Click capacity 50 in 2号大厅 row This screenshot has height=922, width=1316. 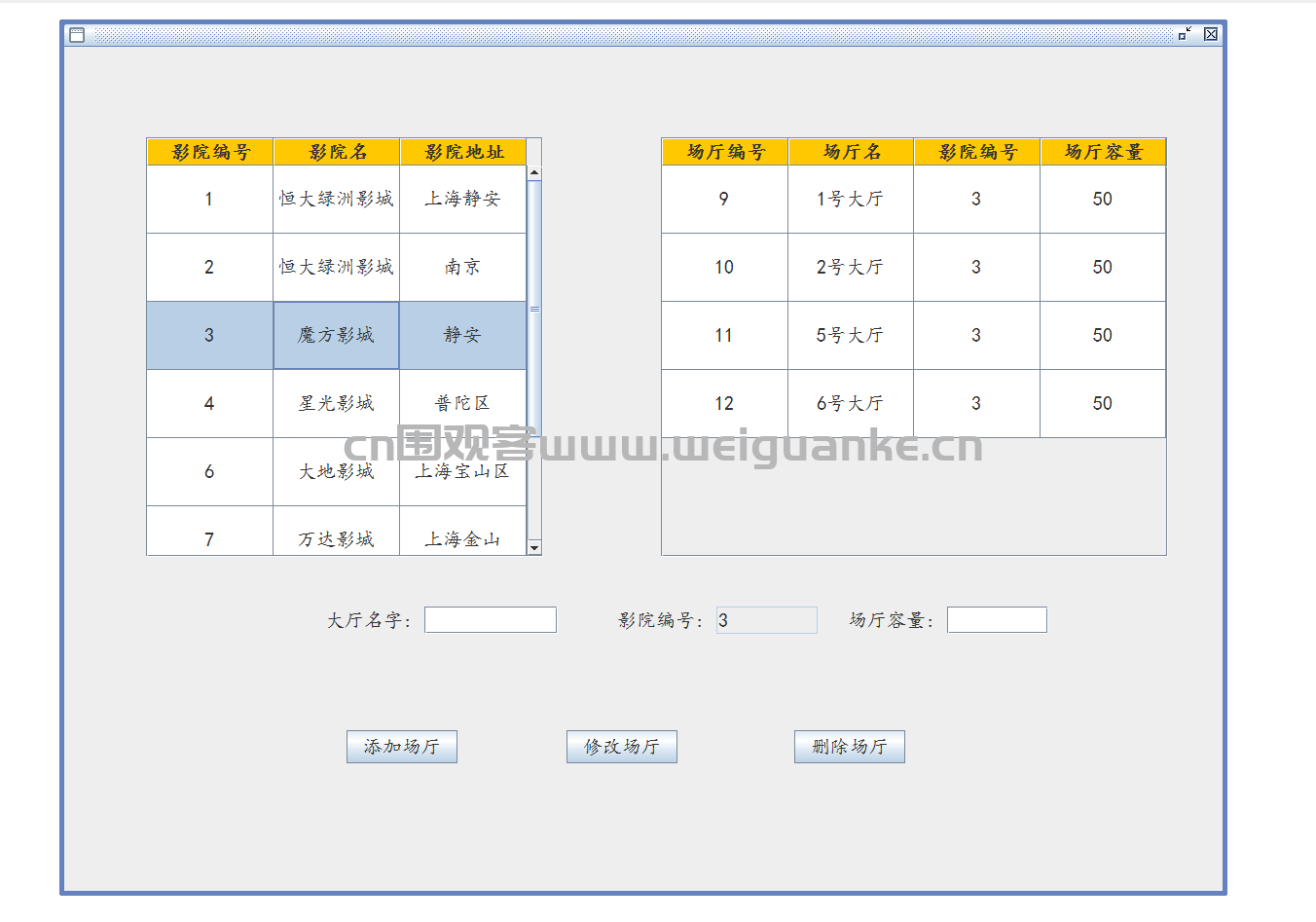pyautogui.click(x=1103, y=268)
